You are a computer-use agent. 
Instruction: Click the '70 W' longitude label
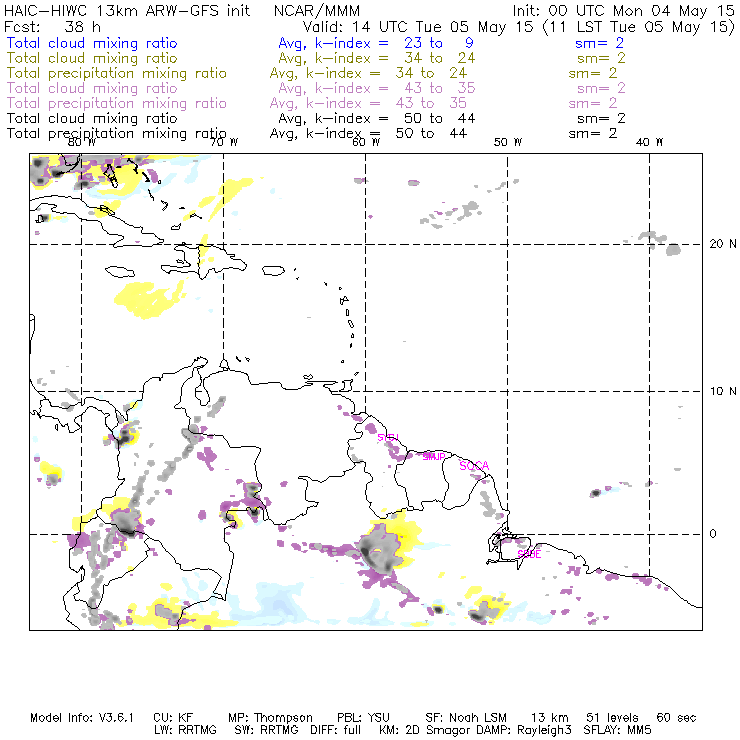224,142
